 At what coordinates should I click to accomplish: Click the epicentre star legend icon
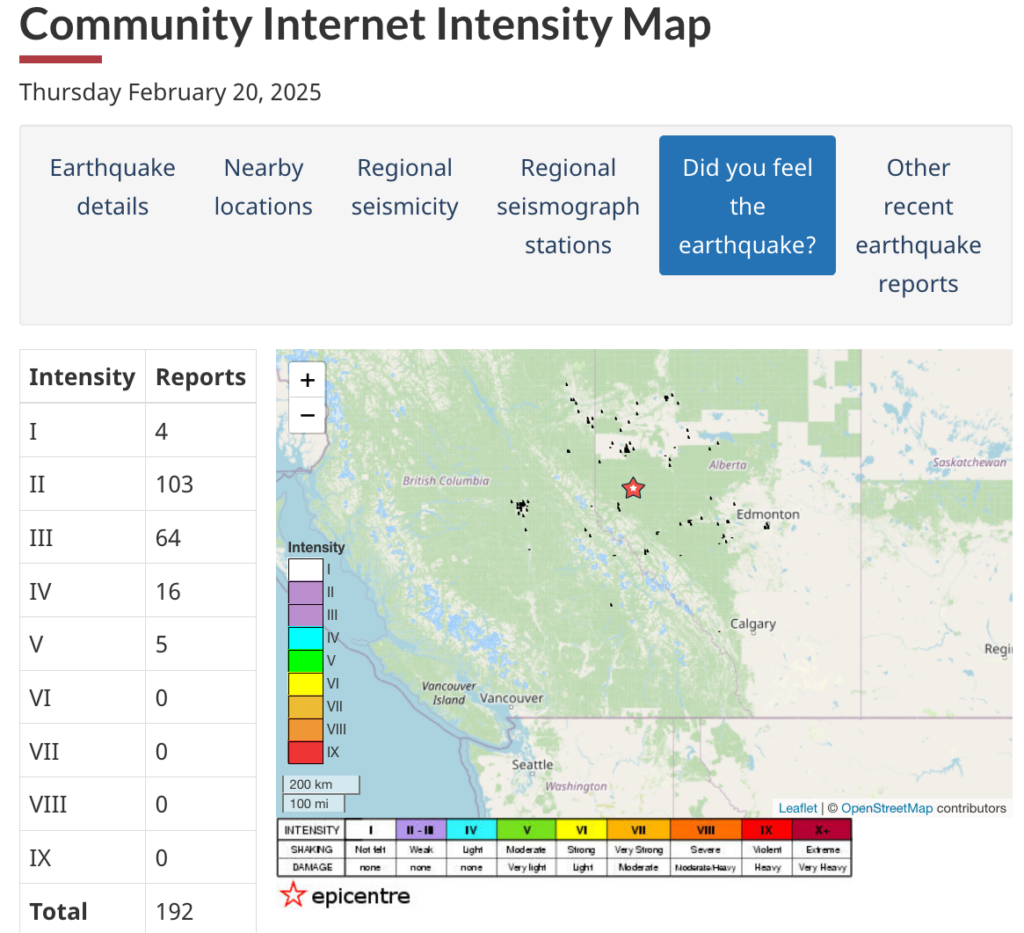click(x=293, y=895)
